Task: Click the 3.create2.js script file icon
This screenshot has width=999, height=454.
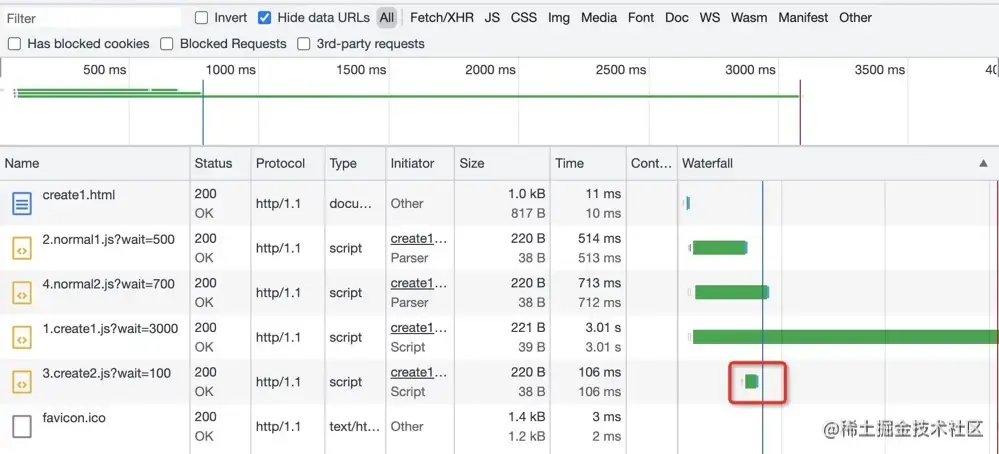Action: click(x=22, y=382)
